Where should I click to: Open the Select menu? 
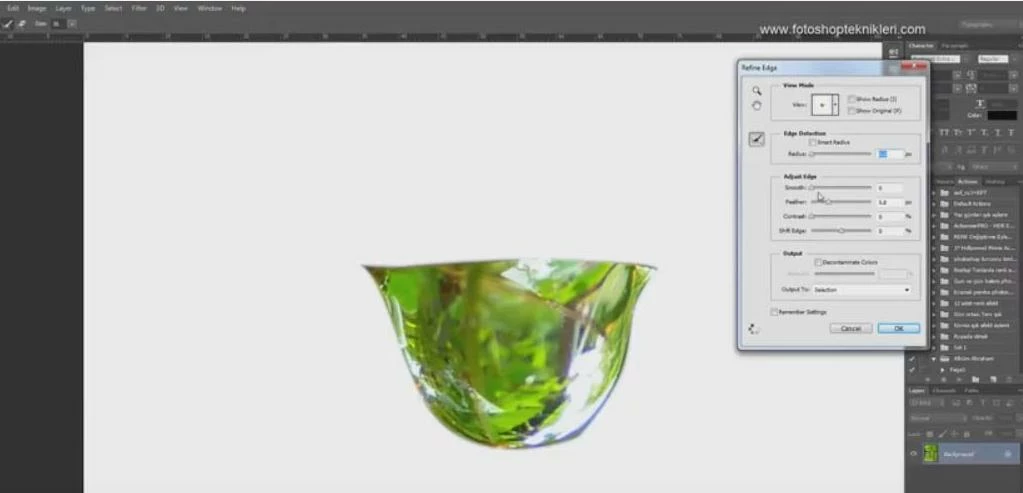click(113, 8)
